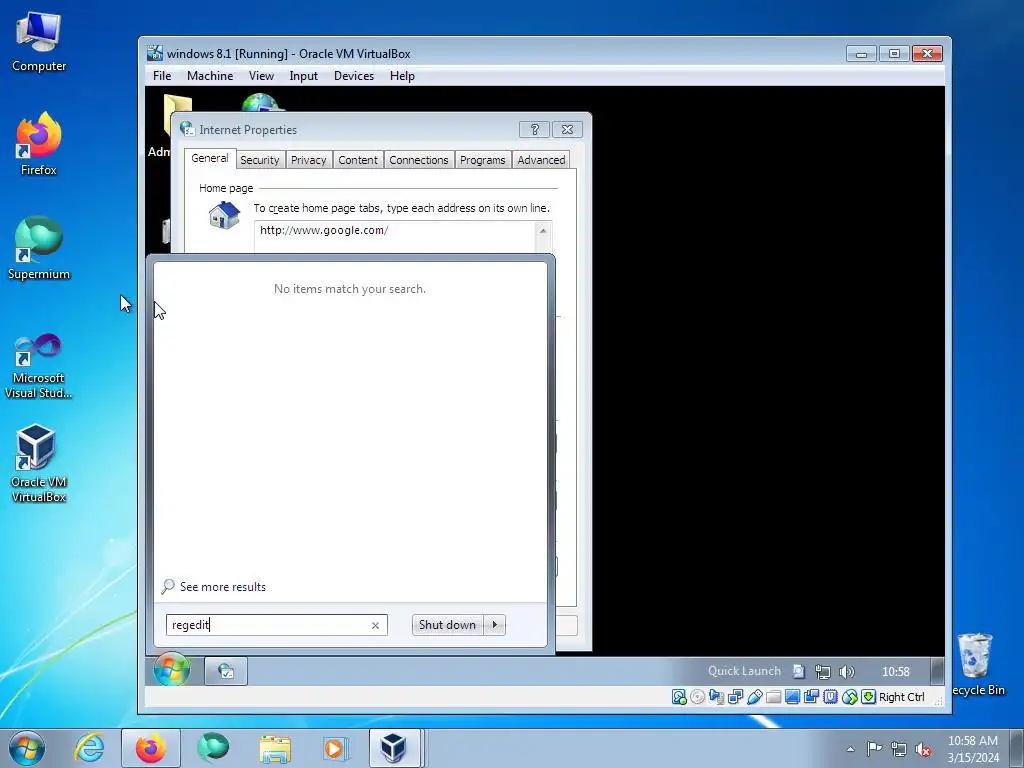Open the File menu in VirtualBox
1024x768 pixels.
pos(162,76)
